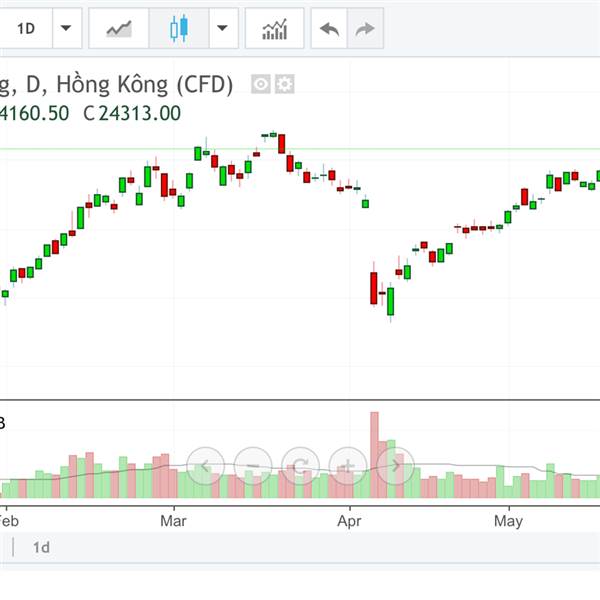Image resolution: width=600 pixels, height=600 pixels.
Task: Zoom out chart with minus control
Action: 253,466
